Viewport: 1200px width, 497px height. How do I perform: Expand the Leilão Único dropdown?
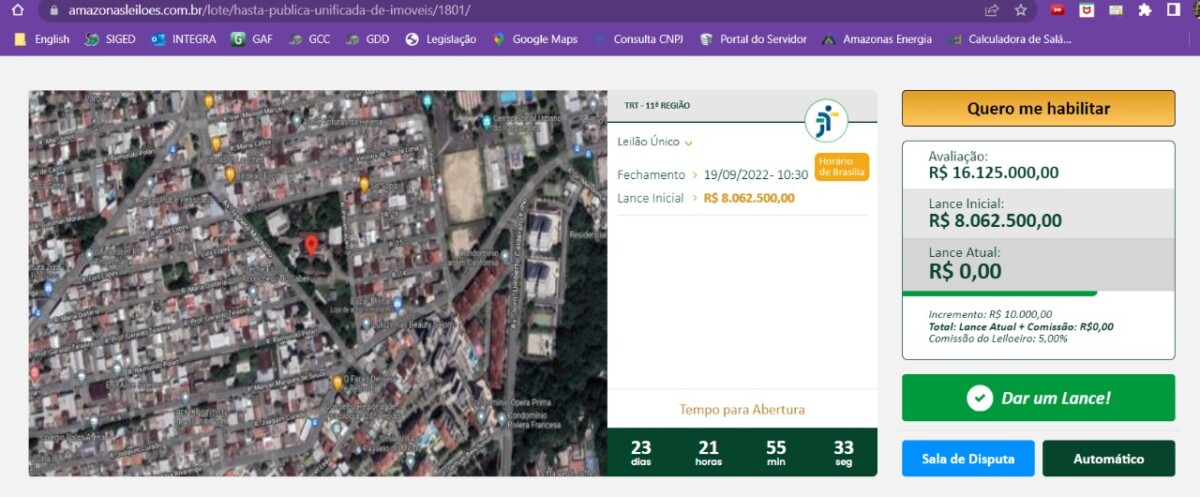point(688,143)
